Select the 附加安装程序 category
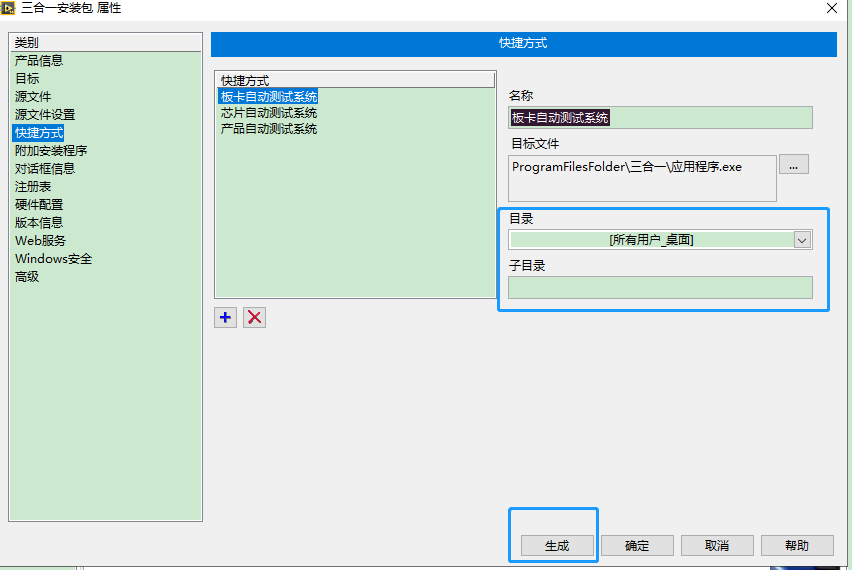This screenshot has height=570, width=852. coord(51,151)
